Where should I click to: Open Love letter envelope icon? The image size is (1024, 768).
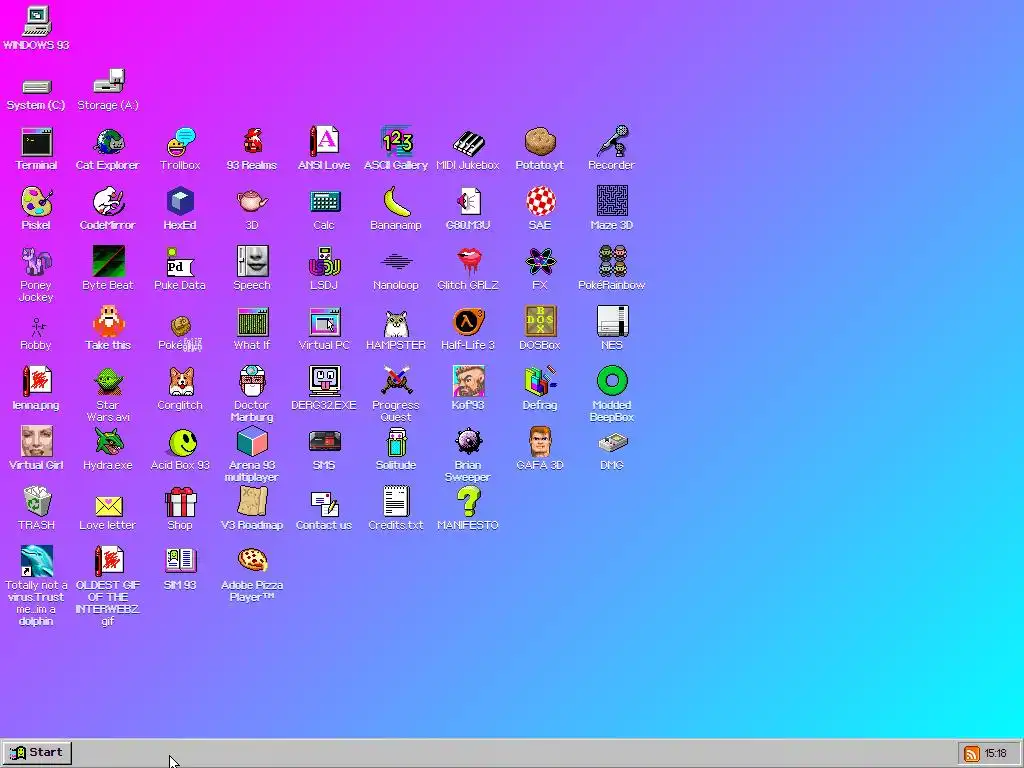108,505
